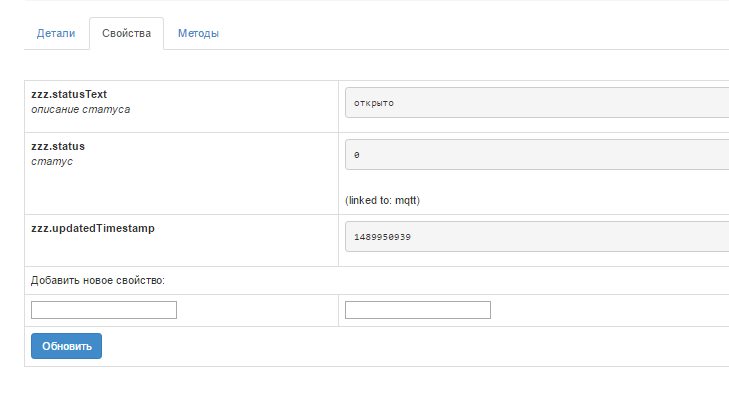
Task: Click the zzz.updatedTimestamp property label
Action: (93, 228)
